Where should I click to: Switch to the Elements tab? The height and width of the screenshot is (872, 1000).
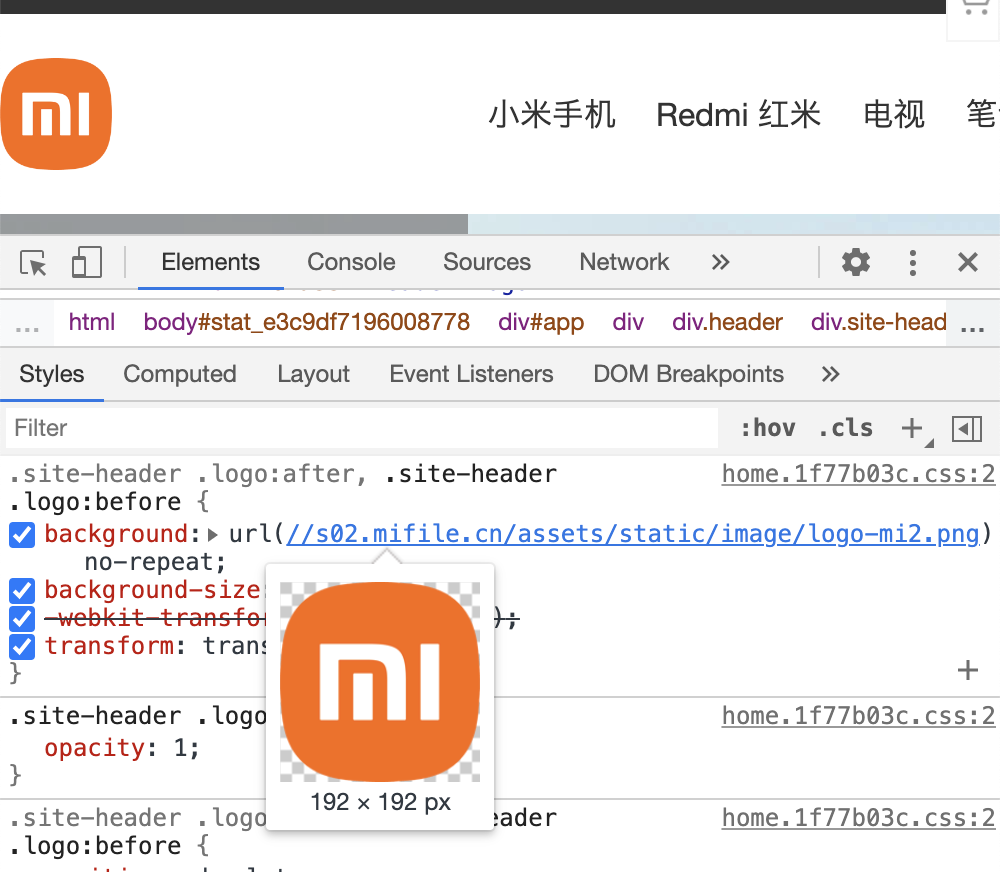click(210, 262)
